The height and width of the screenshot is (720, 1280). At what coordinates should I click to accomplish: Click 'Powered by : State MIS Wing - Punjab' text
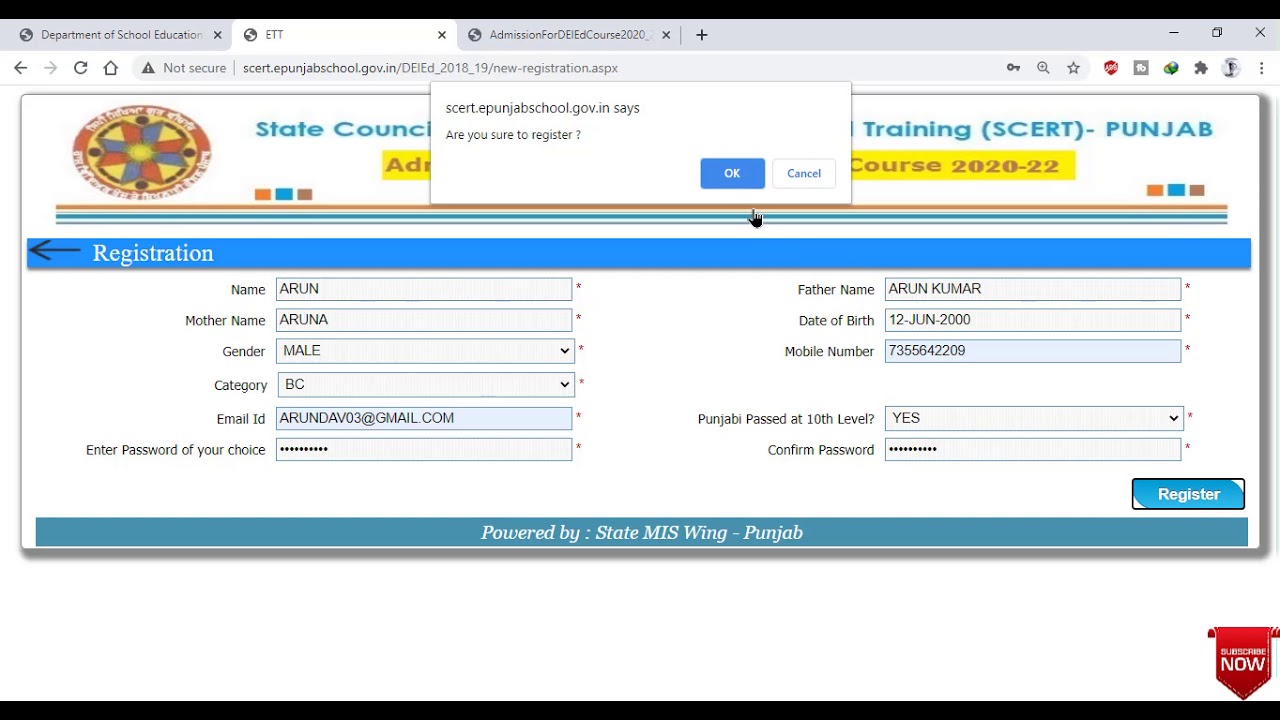coord(642,533)
